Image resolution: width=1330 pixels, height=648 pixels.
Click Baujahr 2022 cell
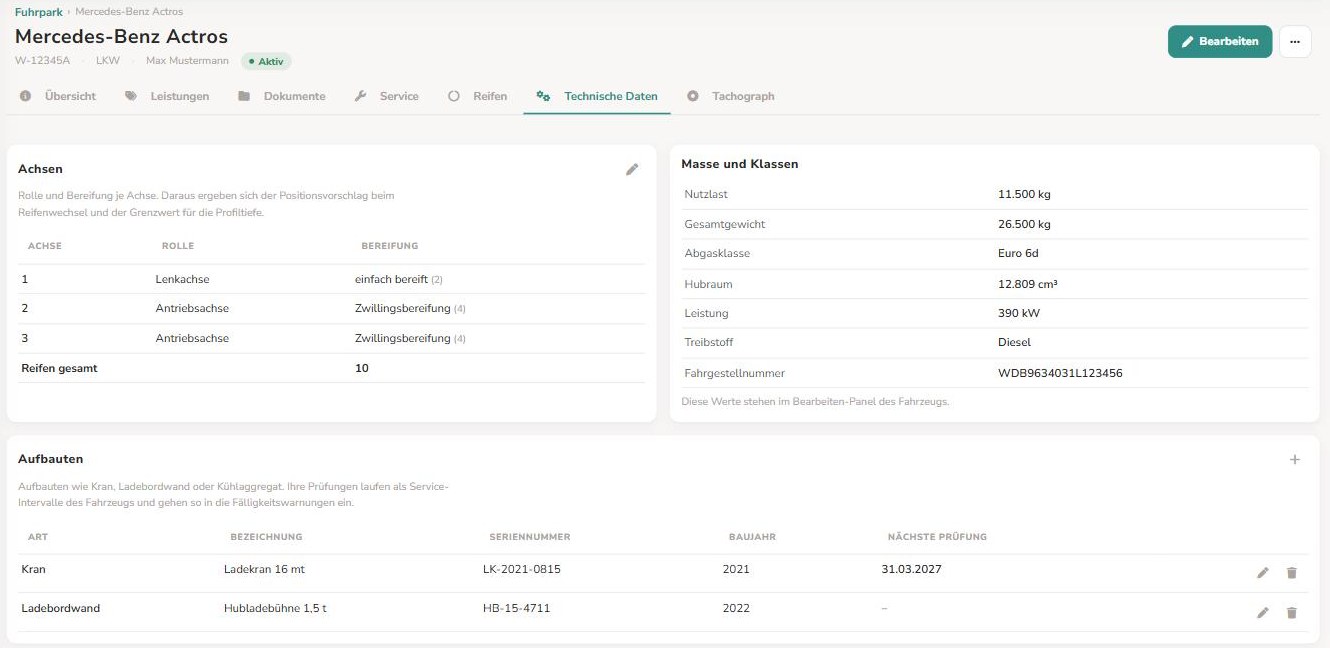tap(736, 608)
